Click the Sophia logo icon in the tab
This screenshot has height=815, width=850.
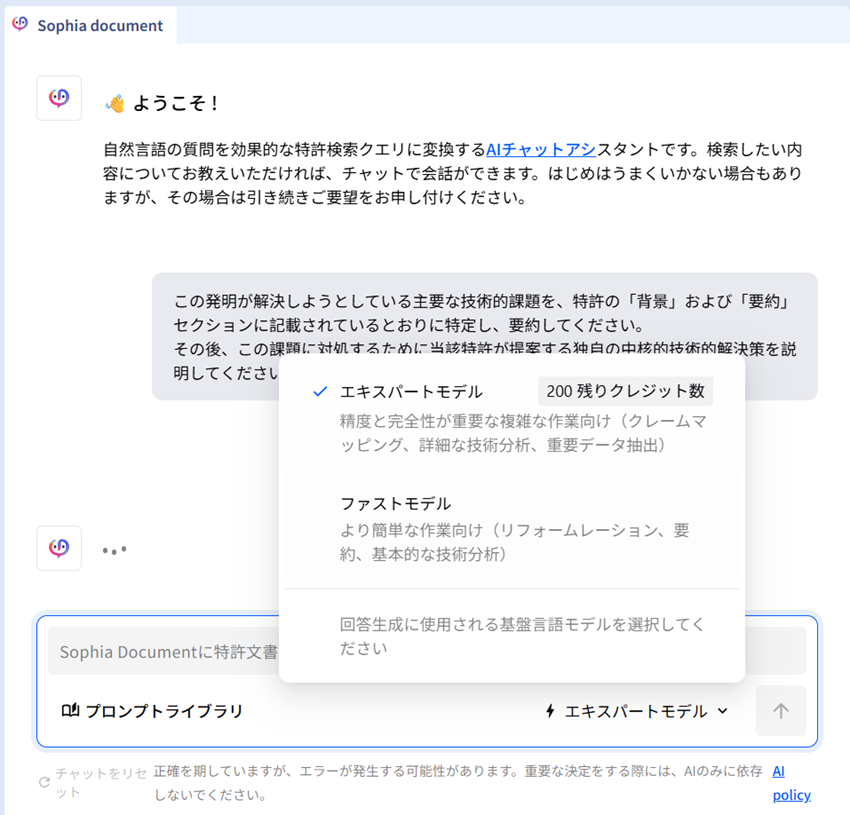click(x=20, y=24)
